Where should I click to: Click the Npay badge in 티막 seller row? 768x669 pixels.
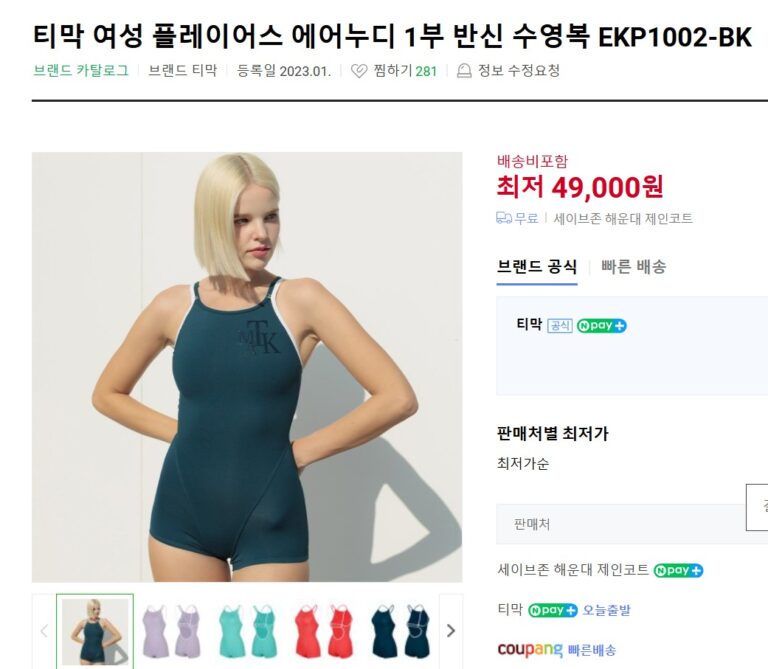tap(553, 610)
